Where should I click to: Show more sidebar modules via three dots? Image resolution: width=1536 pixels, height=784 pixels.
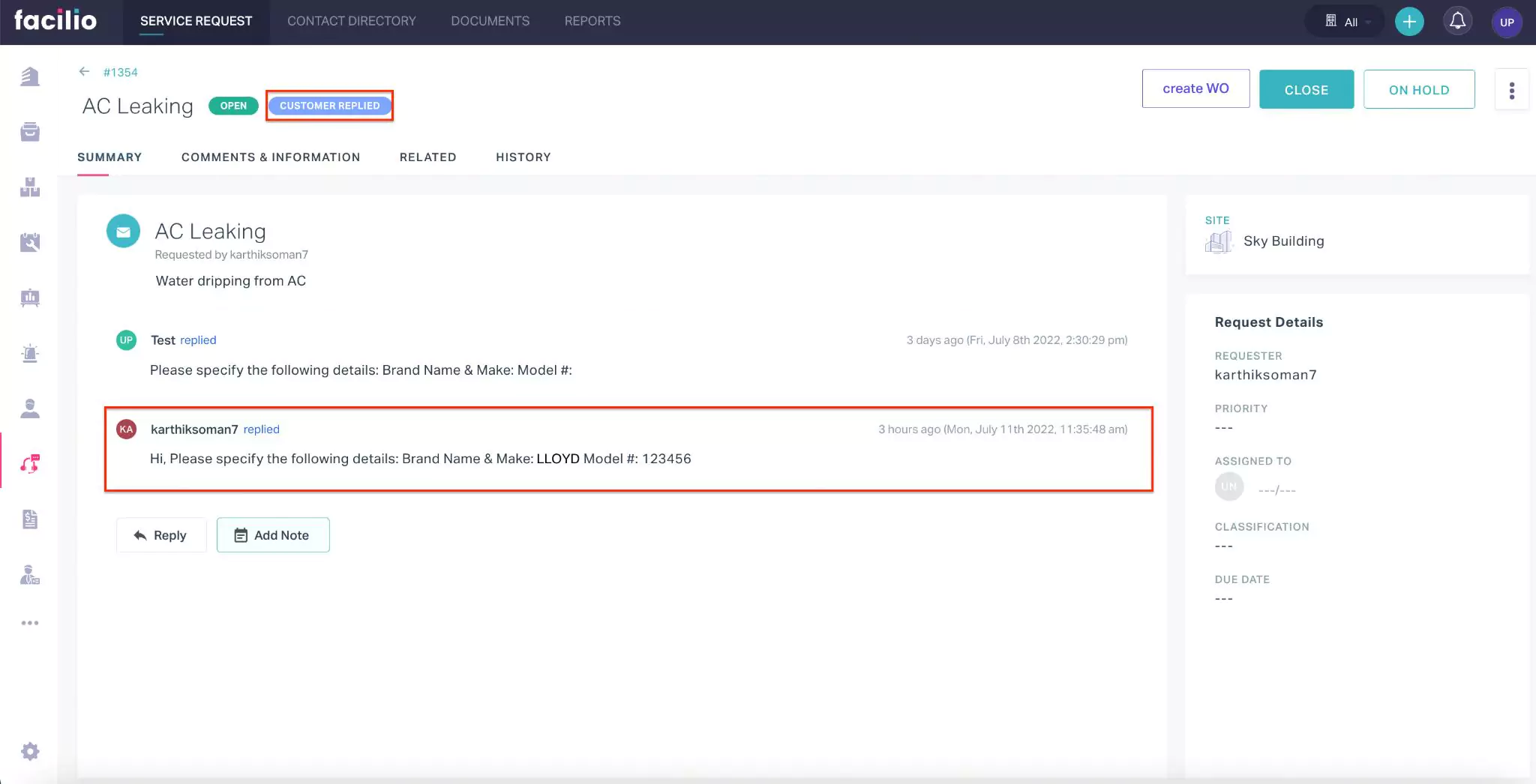30,623
